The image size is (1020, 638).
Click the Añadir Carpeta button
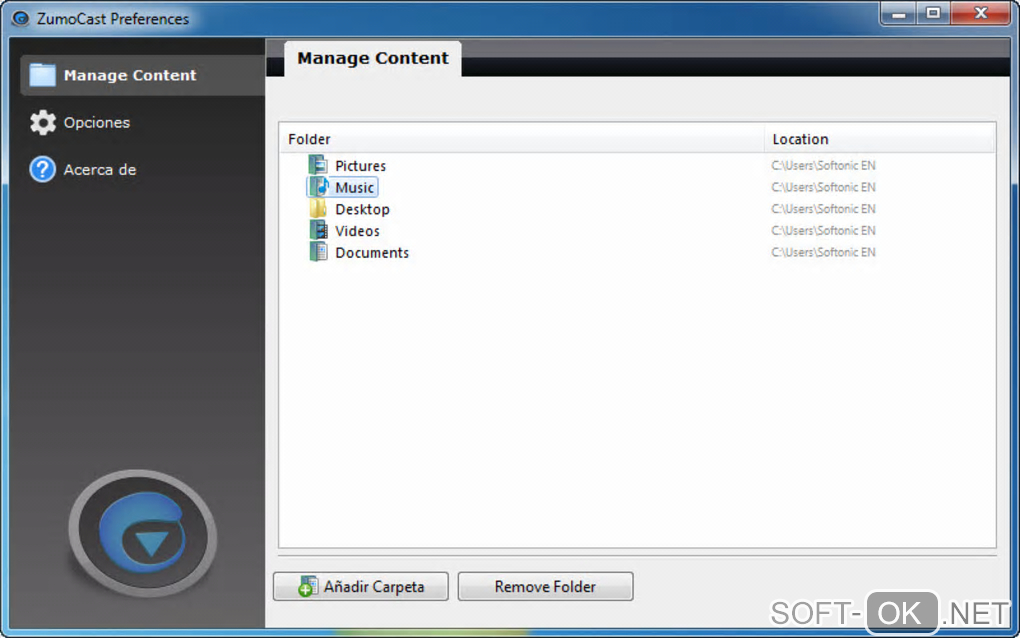(x=361, y=587)
